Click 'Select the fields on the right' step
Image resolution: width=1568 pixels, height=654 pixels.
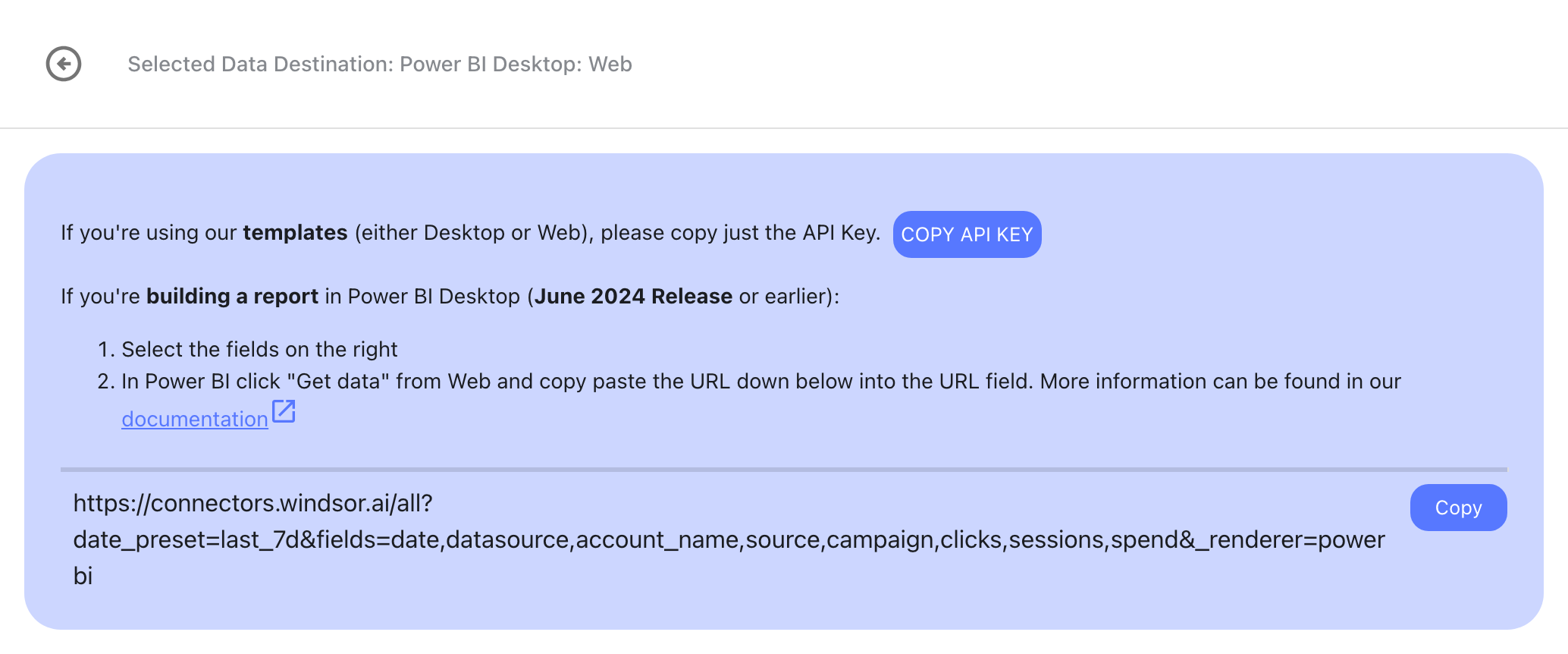pos(259,349)
